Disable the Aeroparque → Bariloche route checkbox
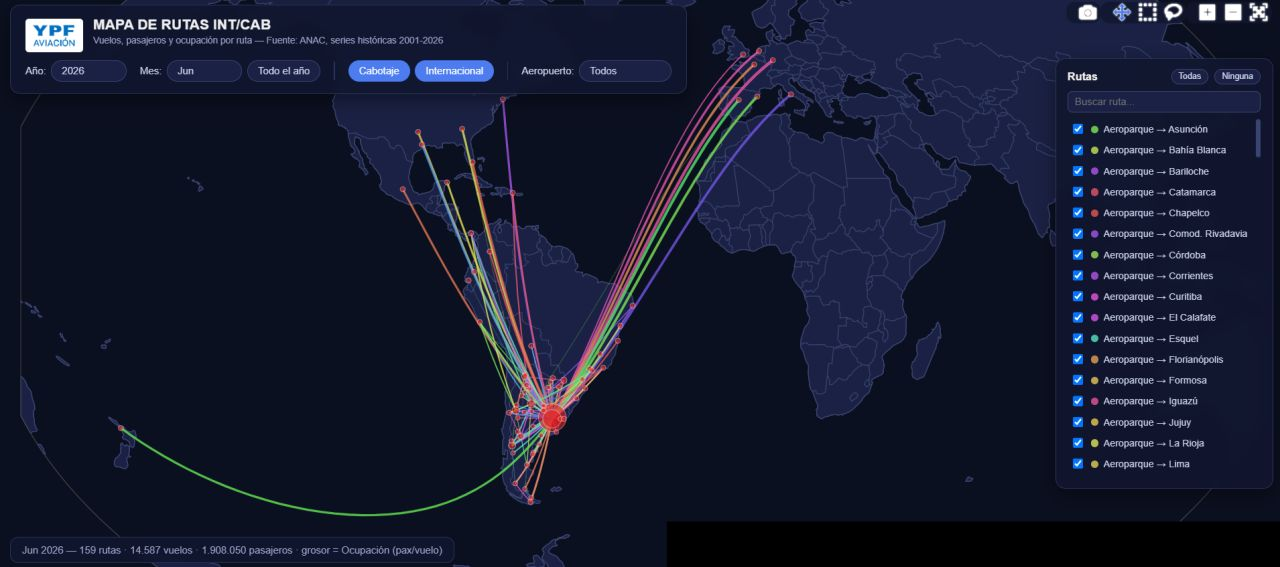The width and height of the screenshot is (1280, 567). click(x=1078, y=171)
